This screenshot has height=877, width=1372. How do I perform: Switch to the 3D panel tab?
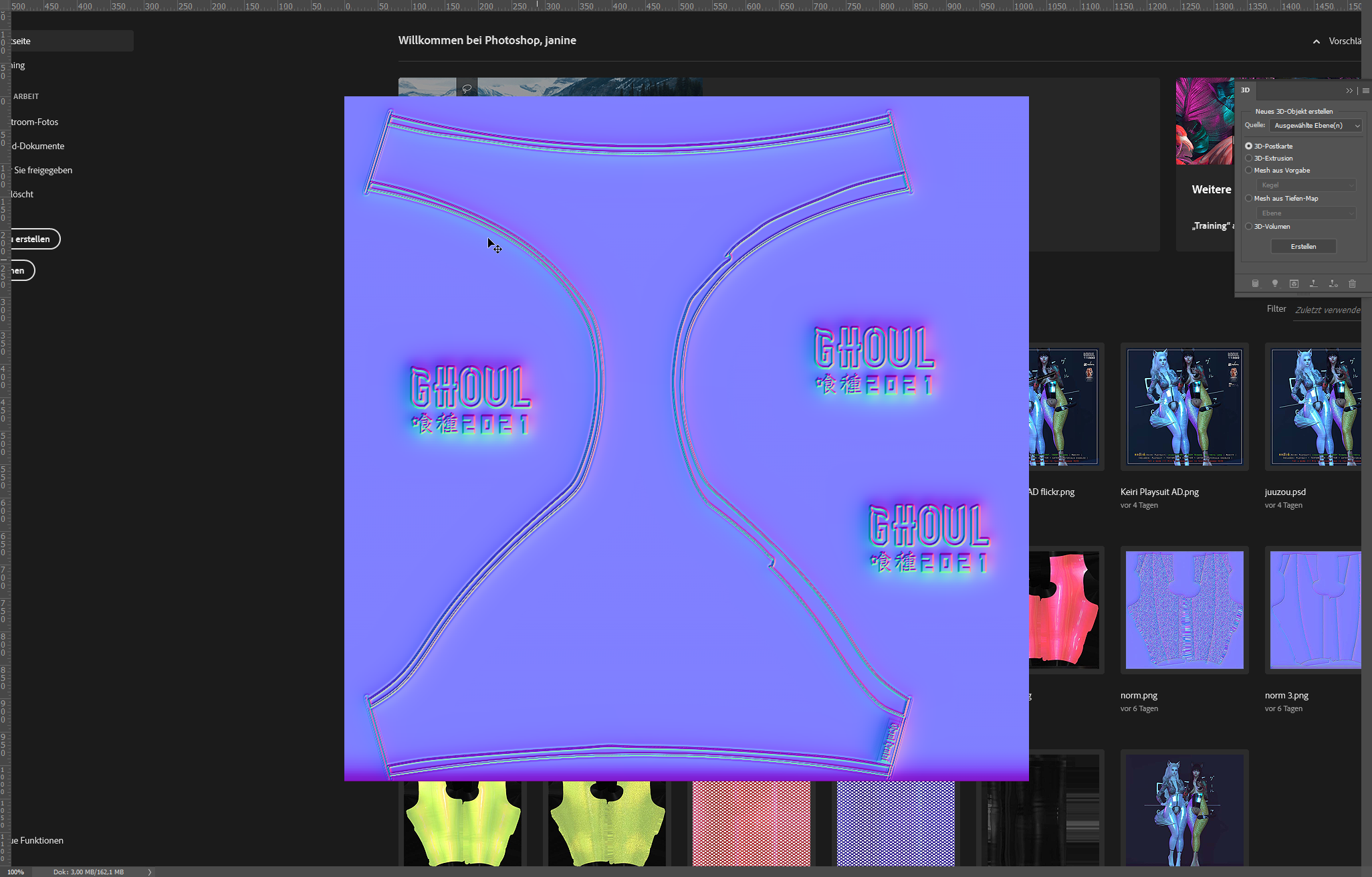tap(1245, 90)
